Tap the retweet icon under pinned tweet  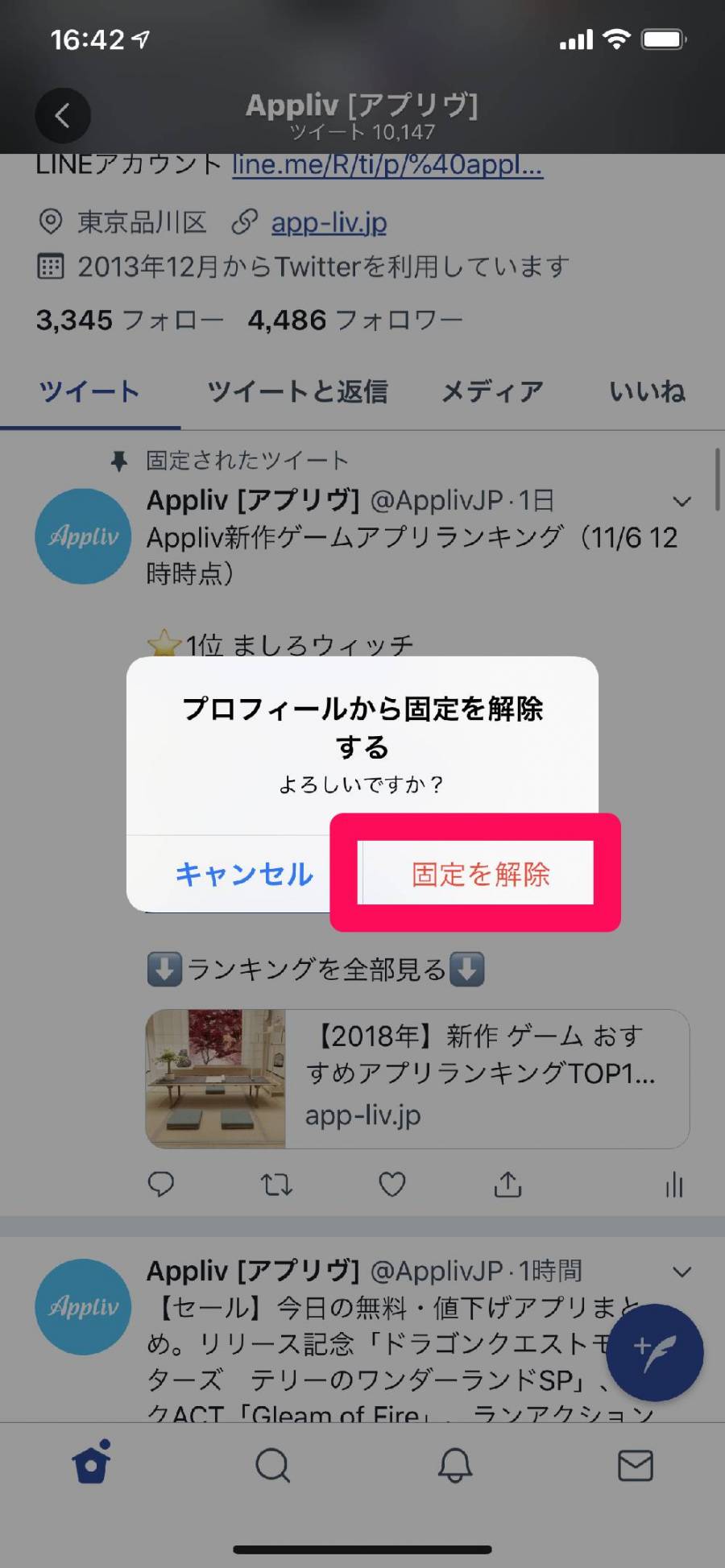coord(276,1185)
